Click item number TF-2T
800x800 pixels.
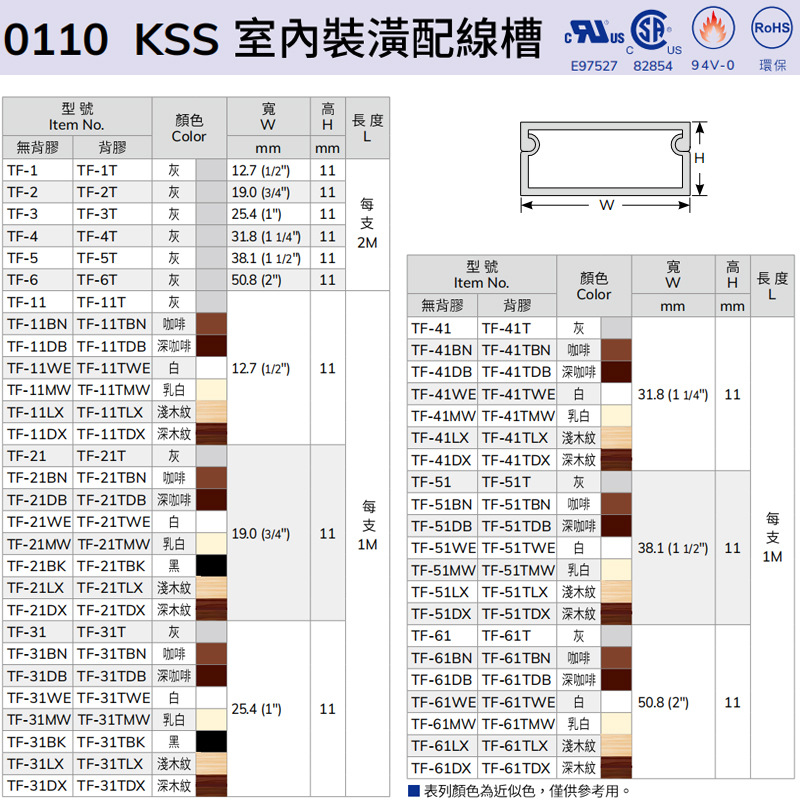coord(97,192)
